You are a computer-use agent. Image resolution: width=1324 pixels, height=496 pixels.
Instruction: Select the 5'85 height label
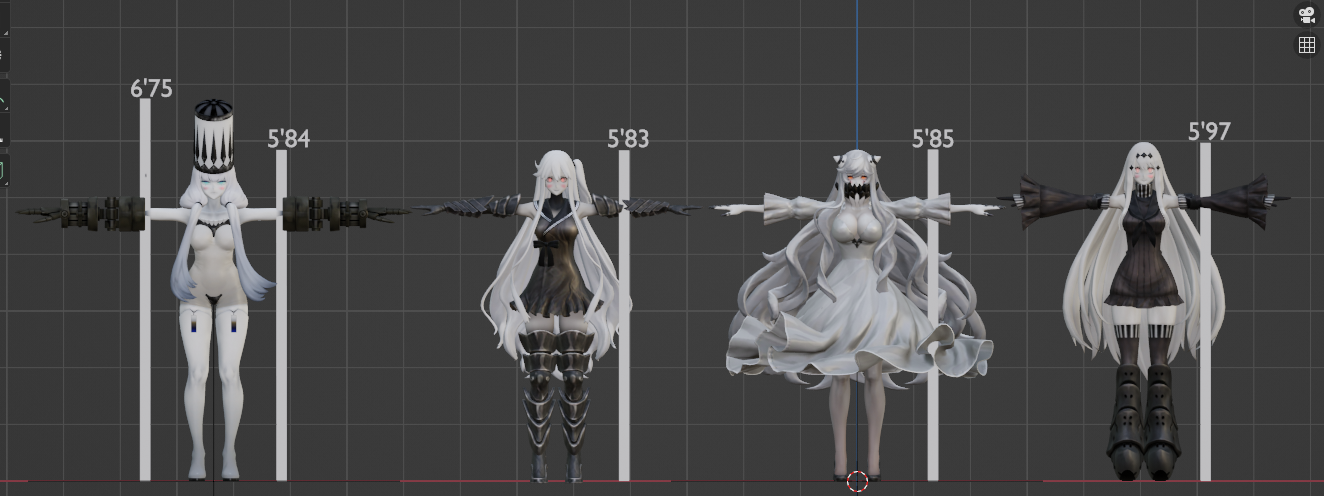pyautogui.click(x=933, y=139)
